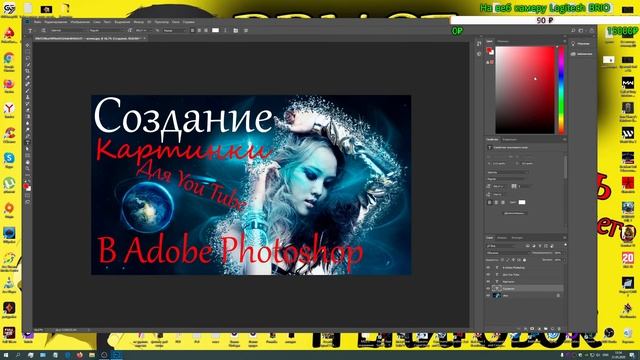This screenshot has width=640, height=360.
Task: Select the 'Фон' layer thumbnail
Action: click(497, 296)
